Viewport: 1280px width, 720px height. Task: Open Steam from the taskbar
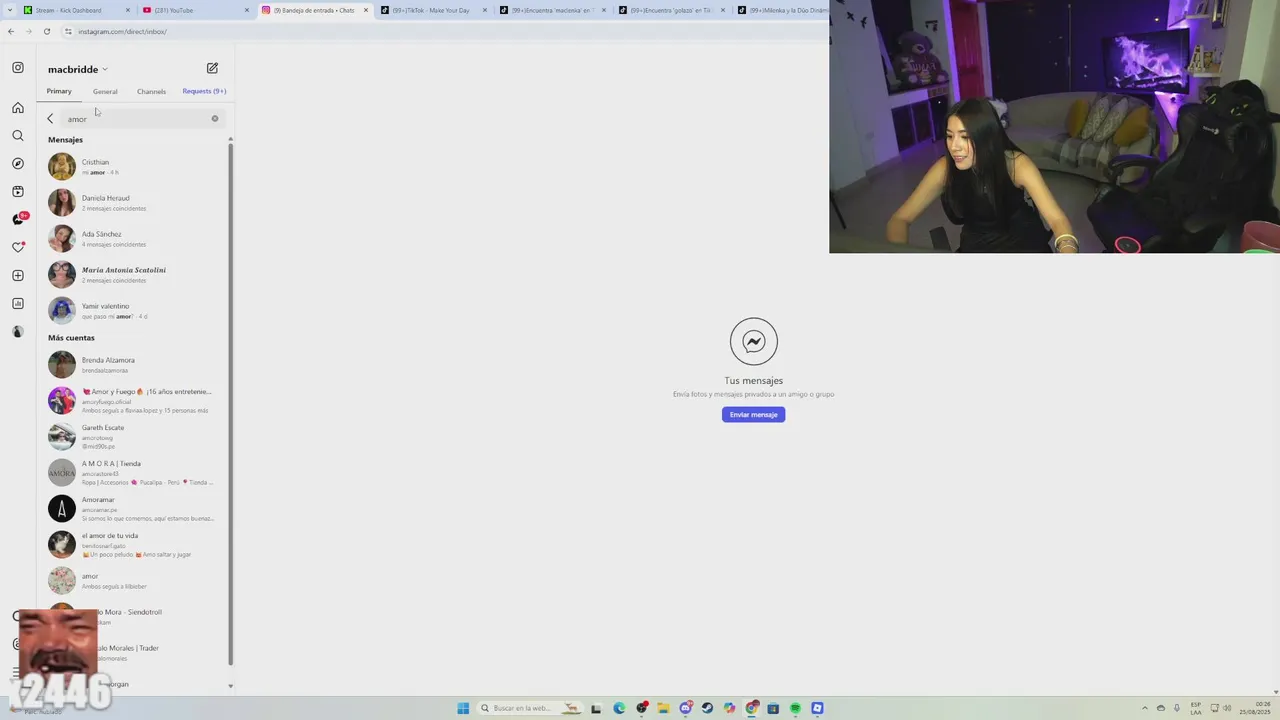click(x=707, y=708)
